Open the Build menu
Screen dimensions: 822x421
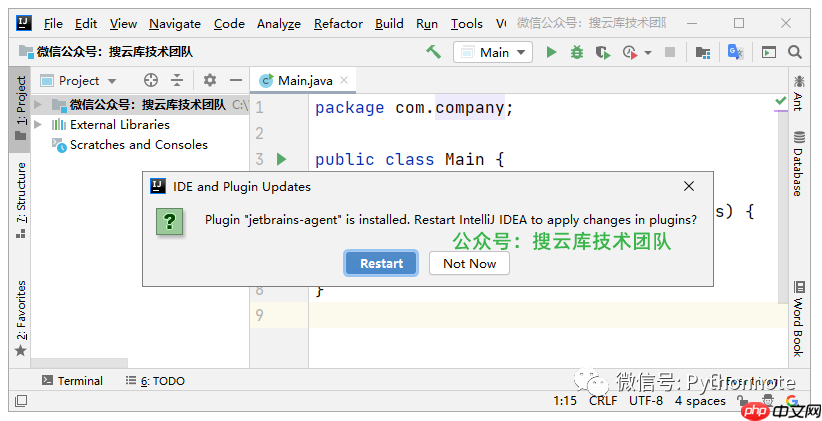(389, 24)
